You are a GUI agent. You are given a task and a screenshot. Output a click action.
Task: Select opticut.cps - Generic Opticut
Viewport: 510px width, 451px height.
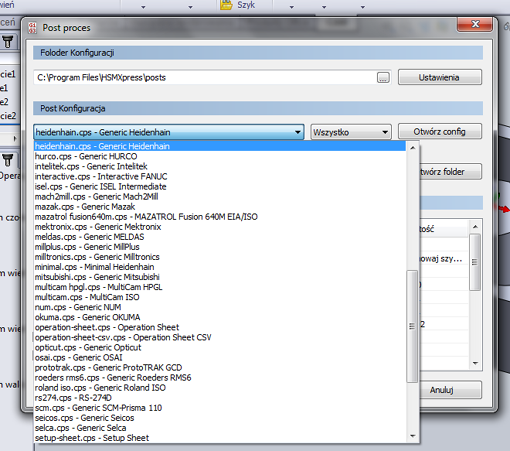pyautogui.click(x=220, y=347)
